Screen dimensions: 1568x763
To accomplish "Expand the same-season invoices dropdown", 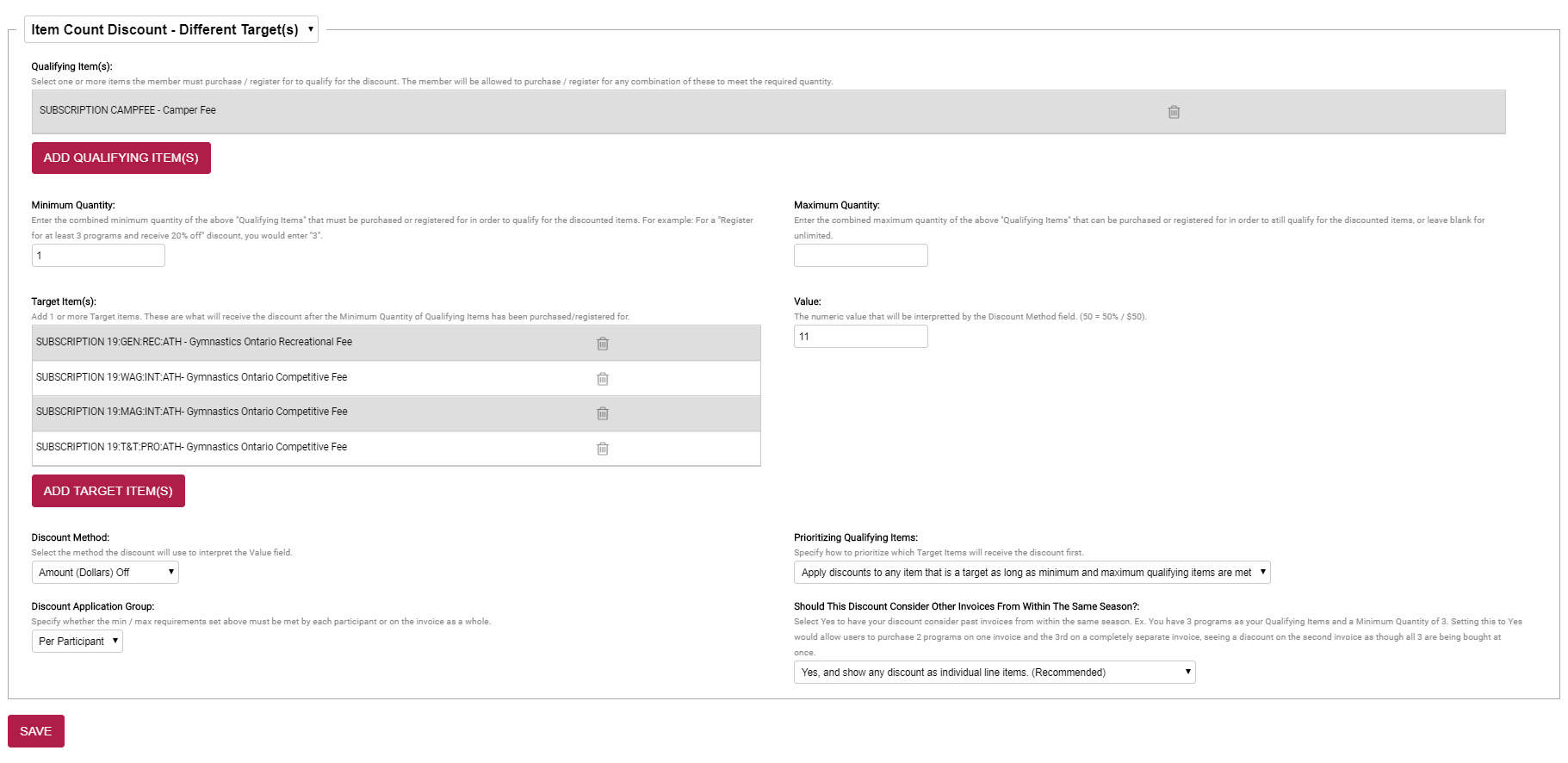I will 995,673.
